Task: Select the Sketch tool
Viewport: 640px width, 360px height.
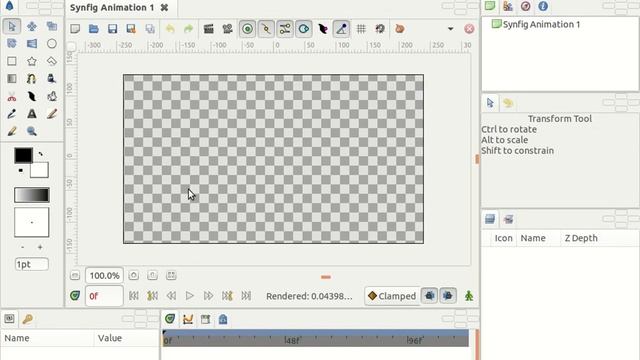Action: [x=51, y=114]
